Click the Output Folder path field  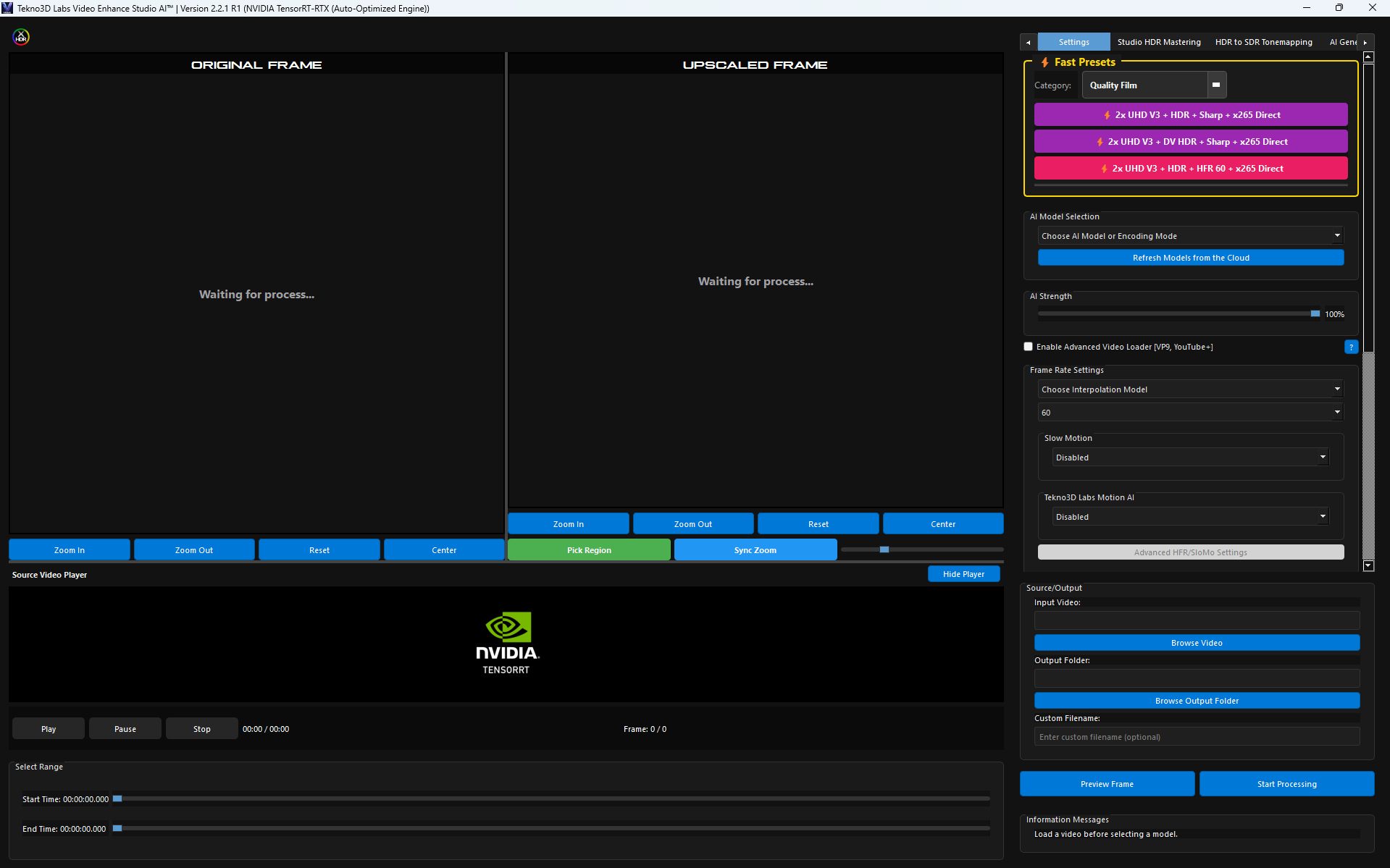coord(1197,678)
